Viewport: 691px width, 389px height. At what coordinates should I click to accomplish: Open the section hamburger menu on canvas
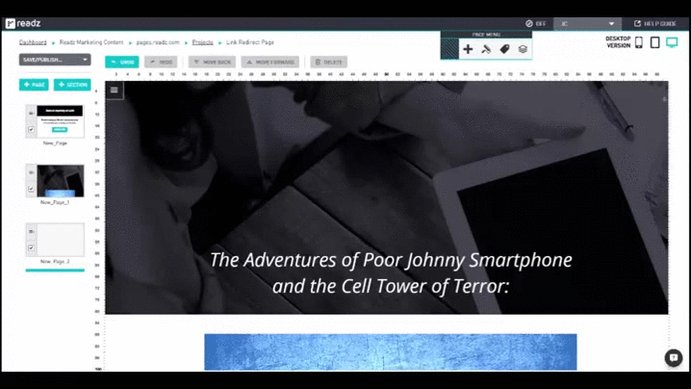click(115, 90)
